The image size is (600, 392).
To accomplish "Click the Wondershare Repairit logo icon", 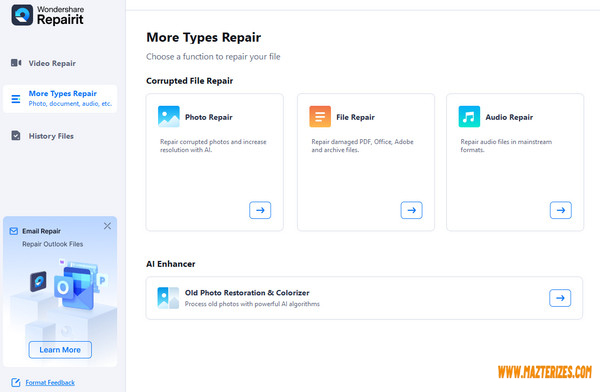I will [x=22, y=15].
